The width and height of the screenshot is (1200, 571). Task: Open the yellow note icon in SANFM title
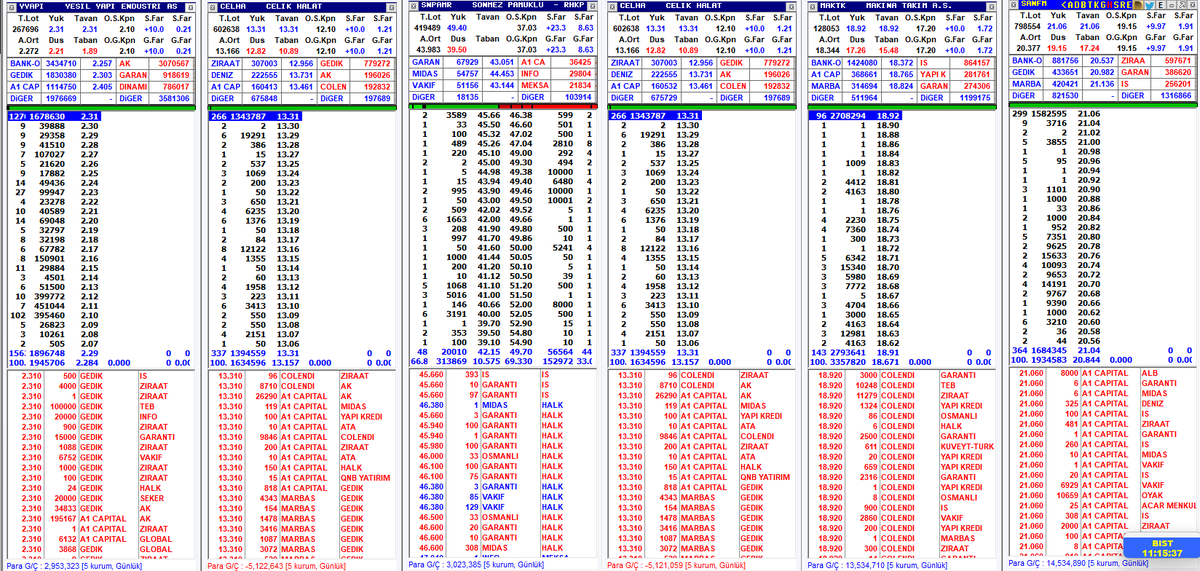(x=1138, y=5)
